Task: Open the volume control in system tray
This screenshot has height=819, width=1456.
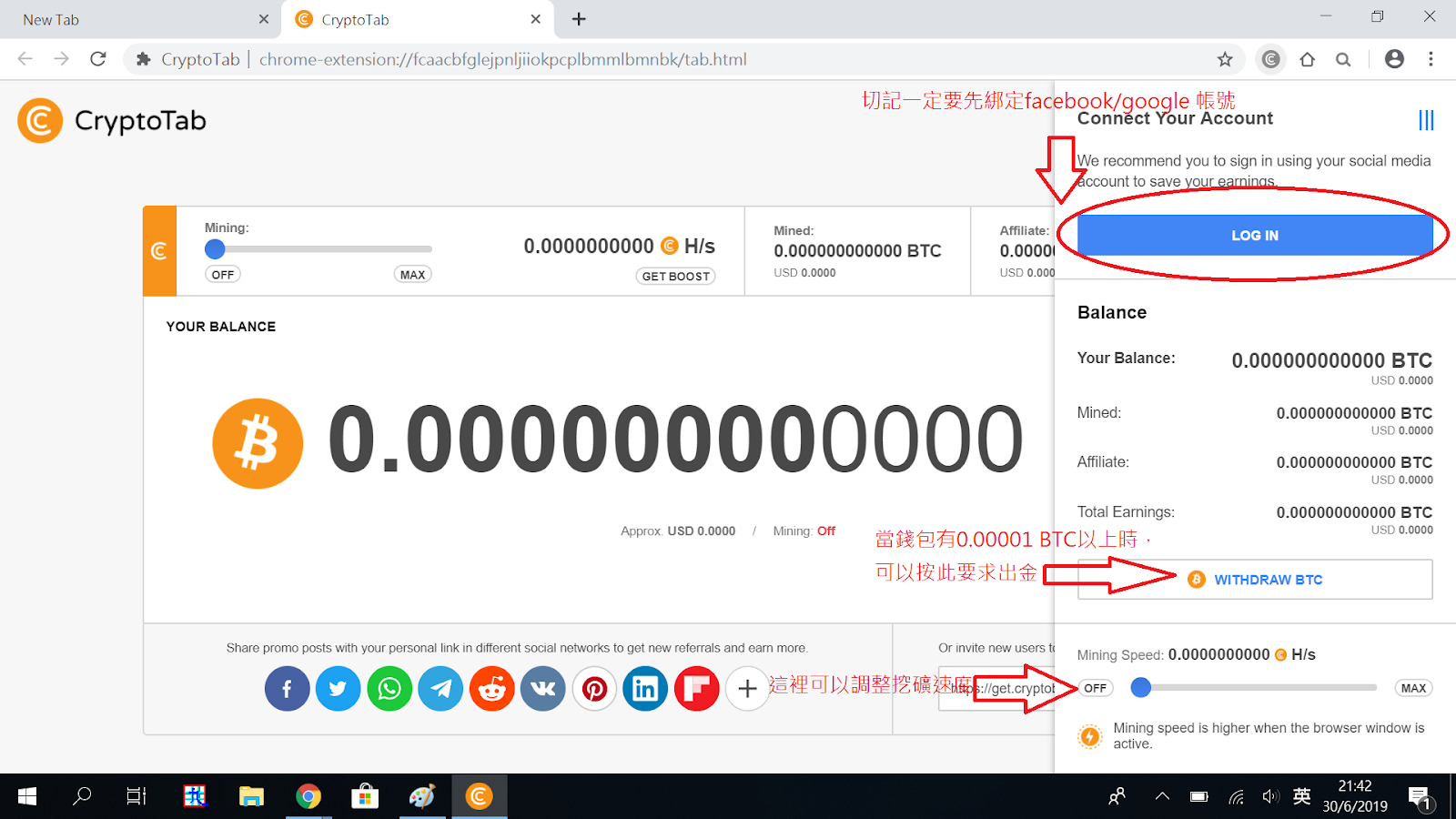Action: coord(1270,797)
